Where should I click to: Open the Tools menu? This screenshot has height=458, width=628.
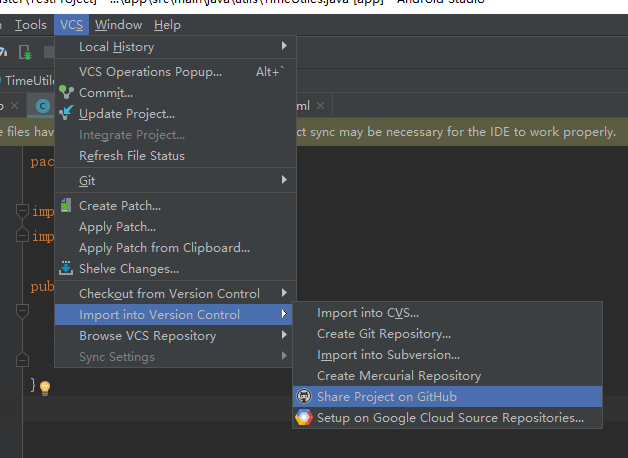coord(30,25)
